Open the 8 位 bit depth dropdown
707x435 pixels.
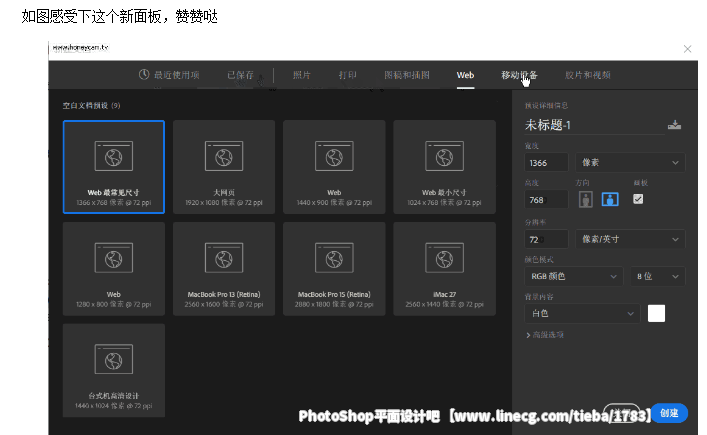657,276
